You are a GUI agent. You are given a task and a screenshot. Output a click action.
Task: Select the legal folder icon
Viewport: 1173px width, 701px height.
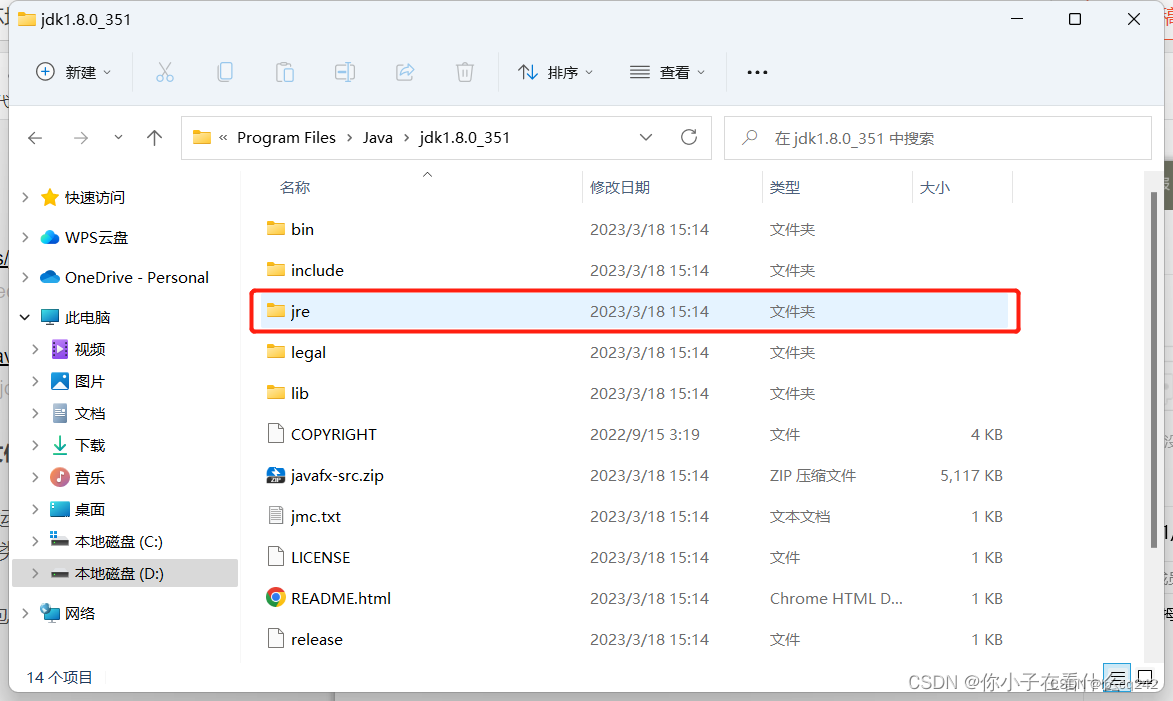click(275, 352)
